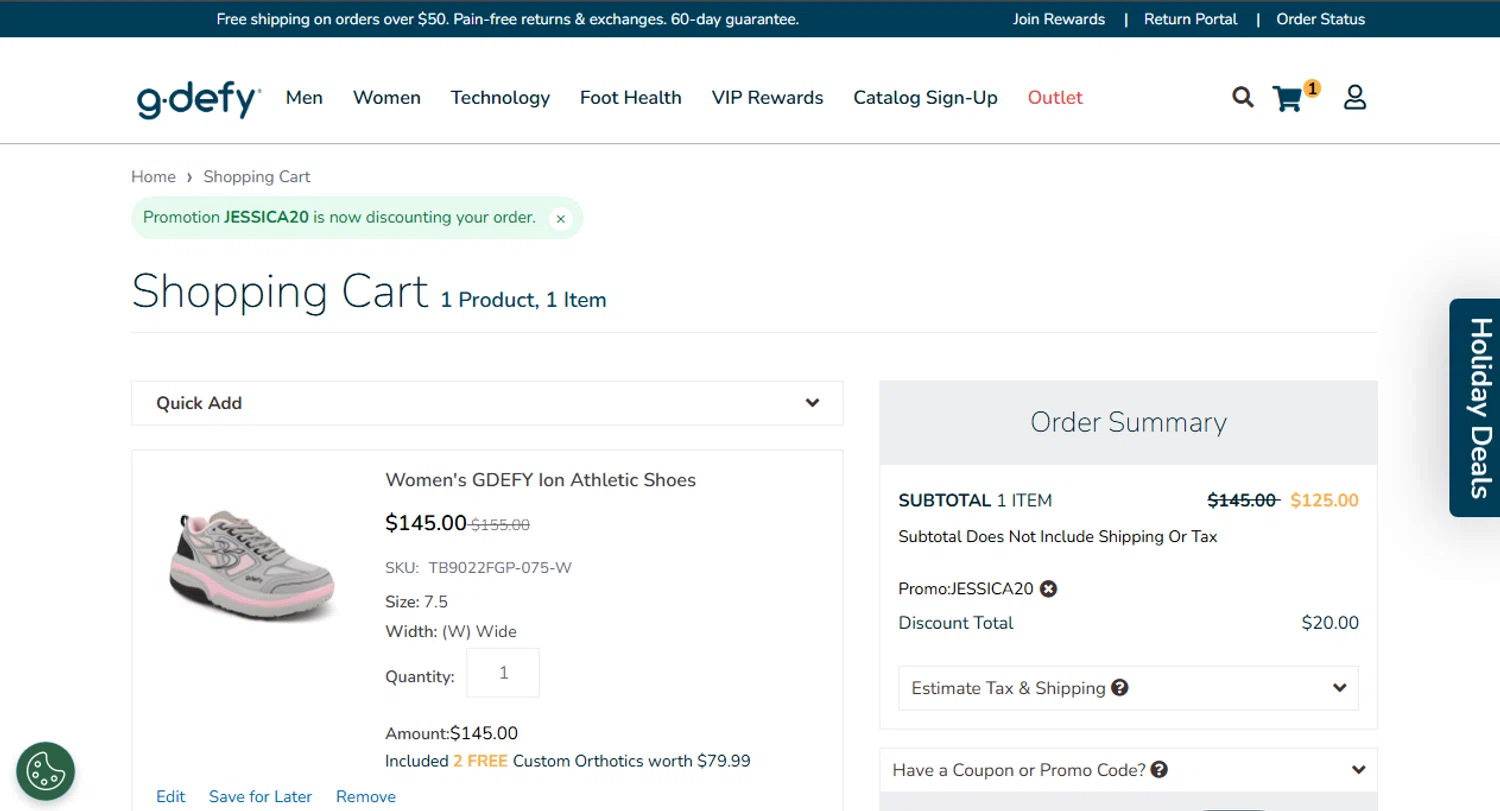Open the Holiday Deals side tab
1500x811 pixels.
click(x=1475, y=407)
